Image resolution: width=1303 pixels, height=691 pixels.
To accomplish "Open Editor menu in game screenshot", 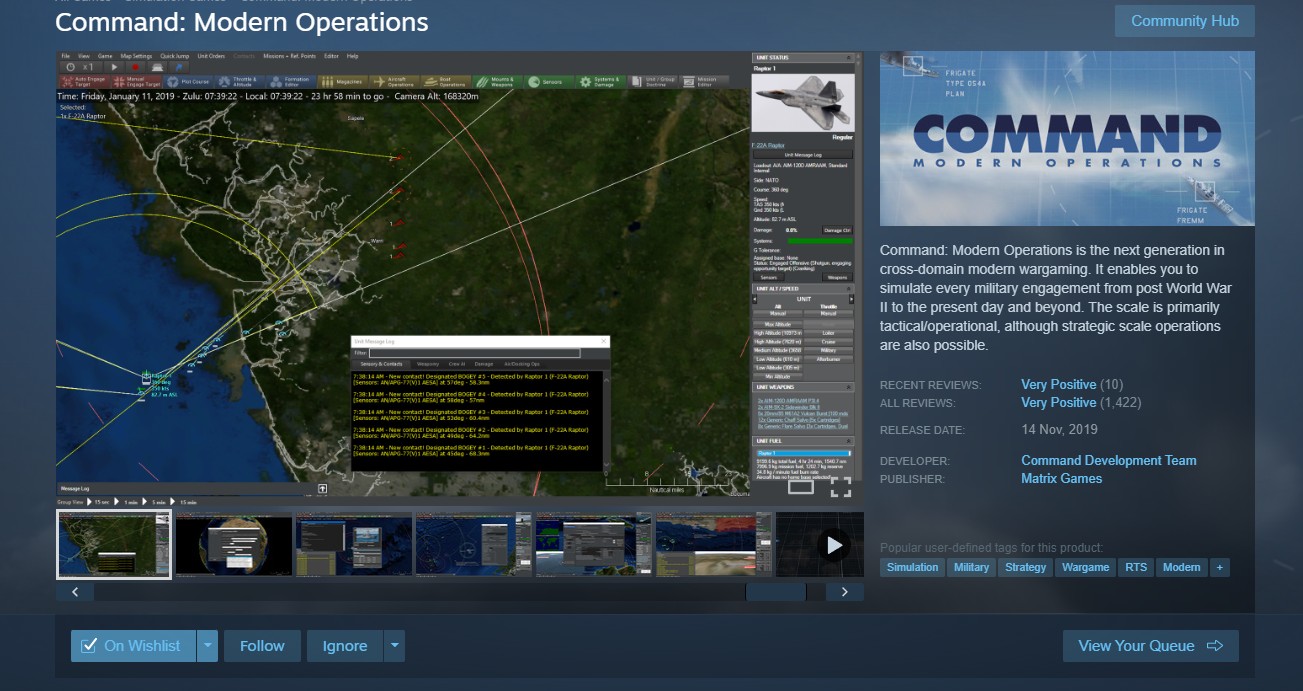I will [331, 55].
